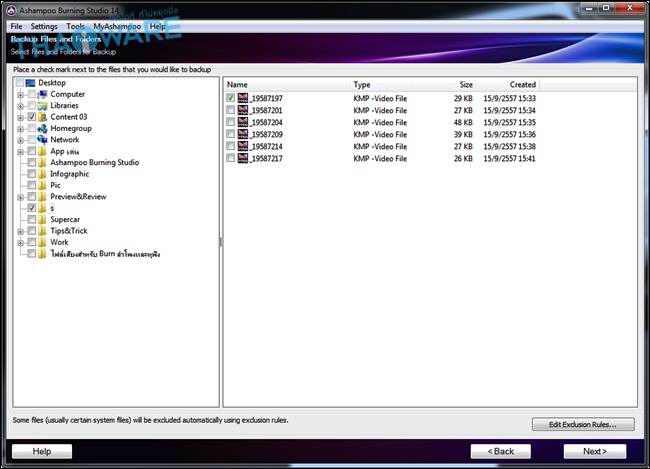Image resolution: width=650 pixels, height=469 pixels.
Task: Open the Settings menu
Action: coord(44,27)
